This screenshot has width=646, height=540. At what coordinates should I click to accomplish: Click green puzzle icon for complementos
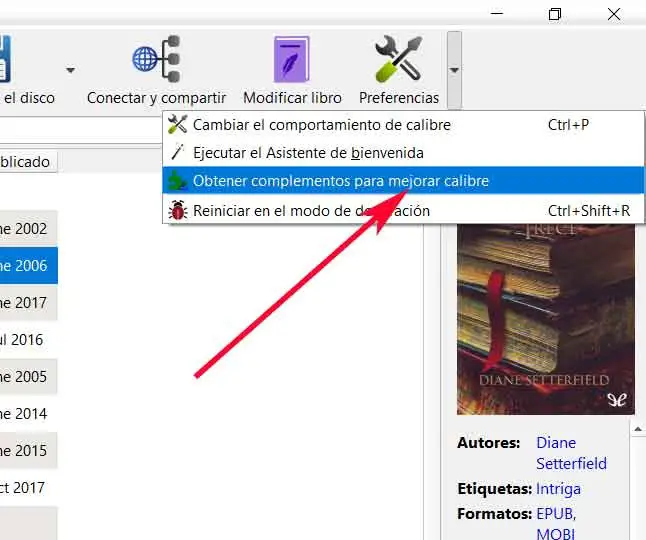[178, 181]
